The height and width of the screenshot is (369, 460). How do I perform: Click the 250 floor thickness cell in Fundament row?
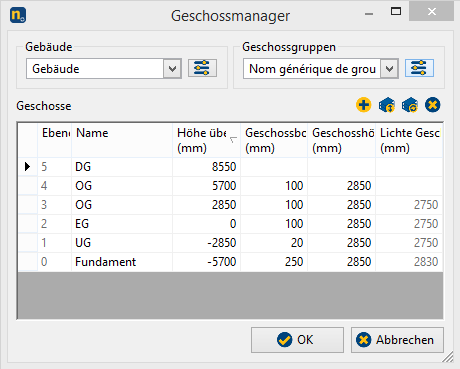pyautogui.click(x=274, y=262)
